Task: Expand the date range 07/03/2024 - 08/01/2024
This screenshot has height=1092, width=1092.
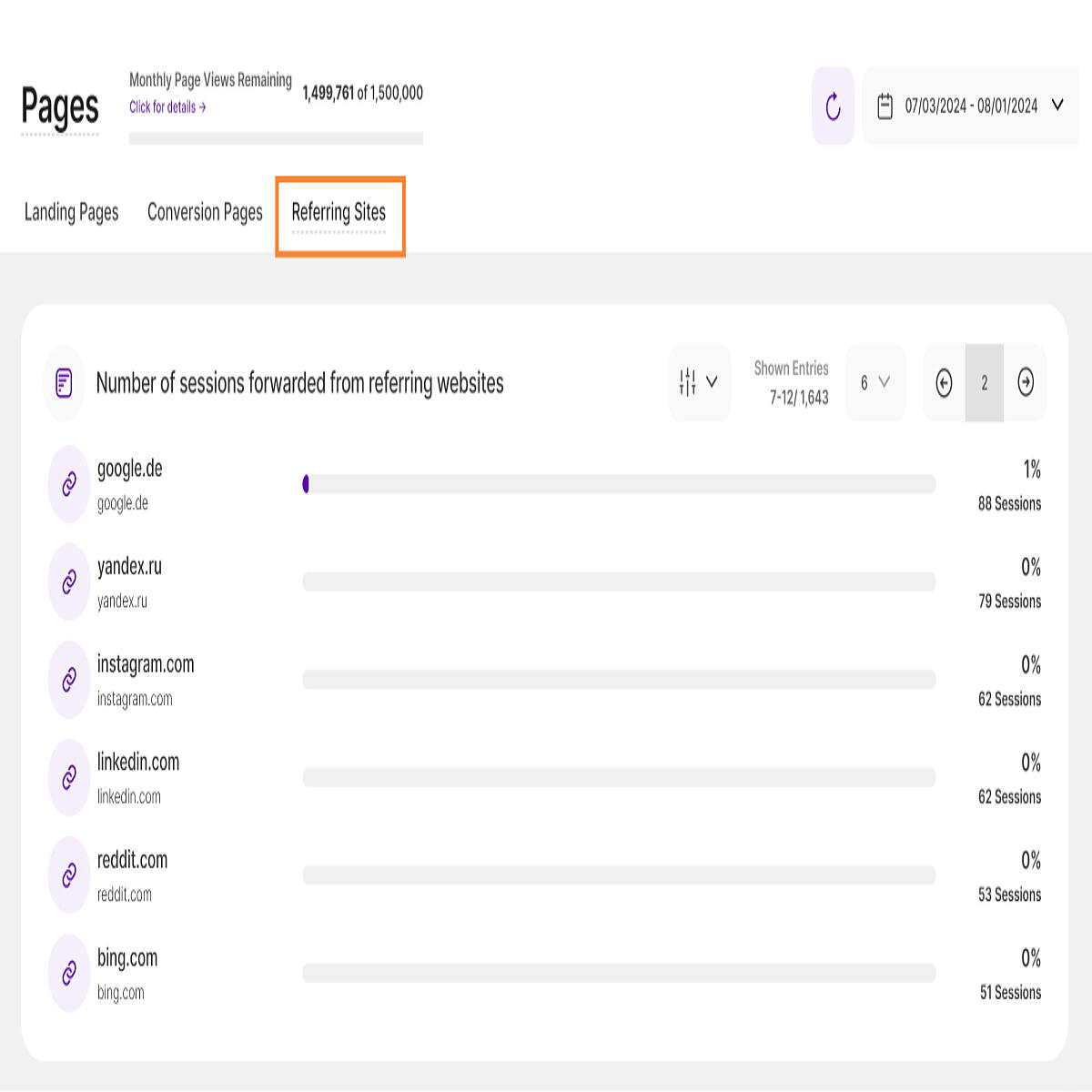Action: pyautogui.click(x=971, y=106)
